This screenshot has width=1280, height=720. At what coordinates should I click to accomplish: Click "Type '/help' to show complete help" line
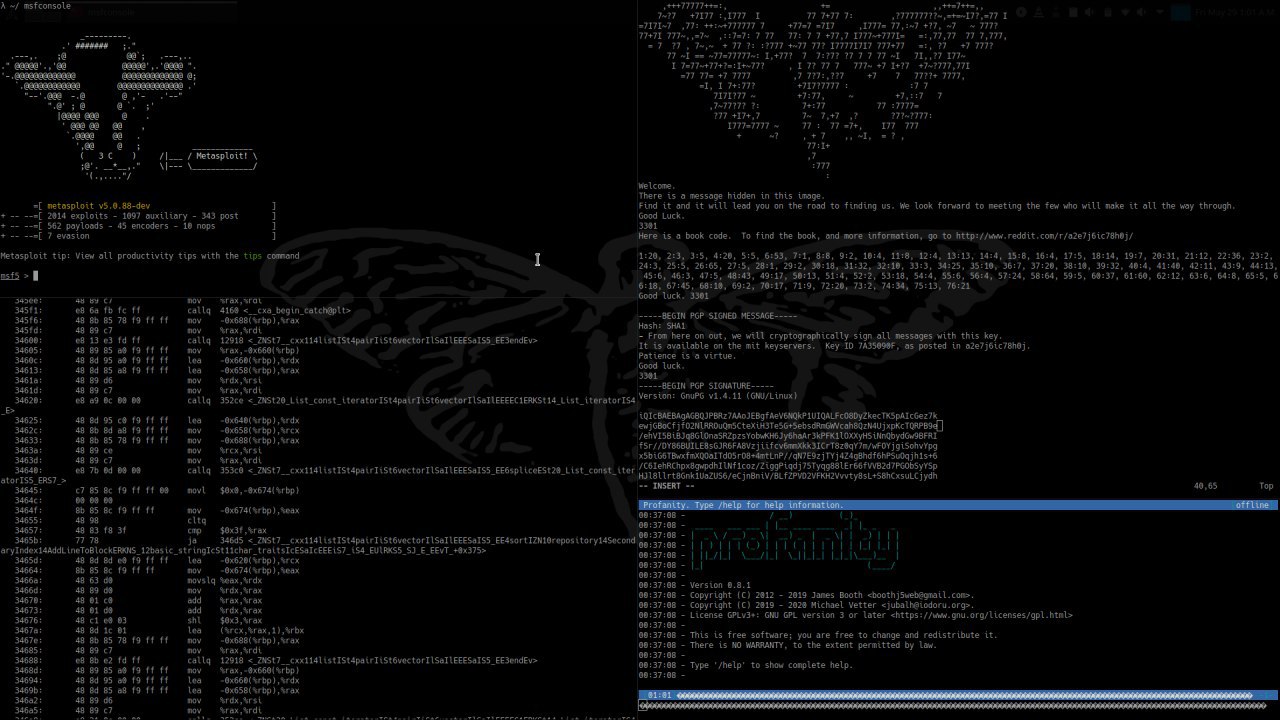pos(771,666)
